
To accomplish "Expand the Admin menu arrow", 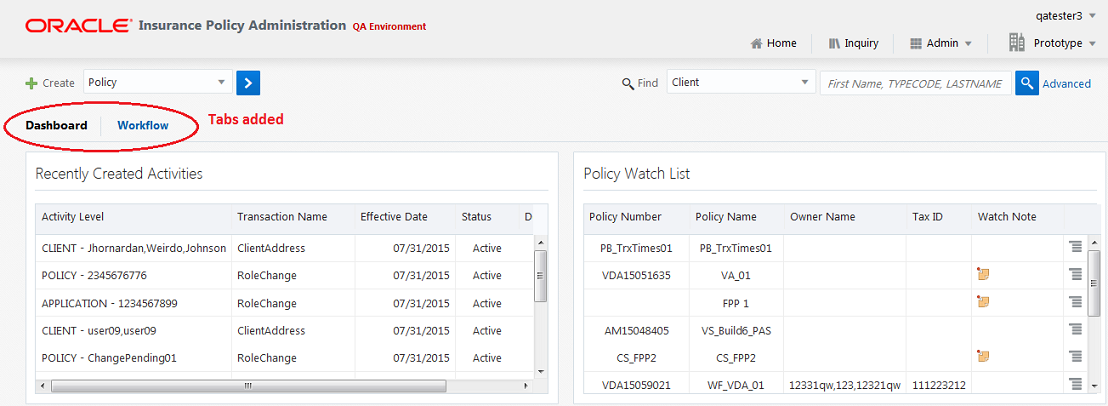I will coord(968,44).
